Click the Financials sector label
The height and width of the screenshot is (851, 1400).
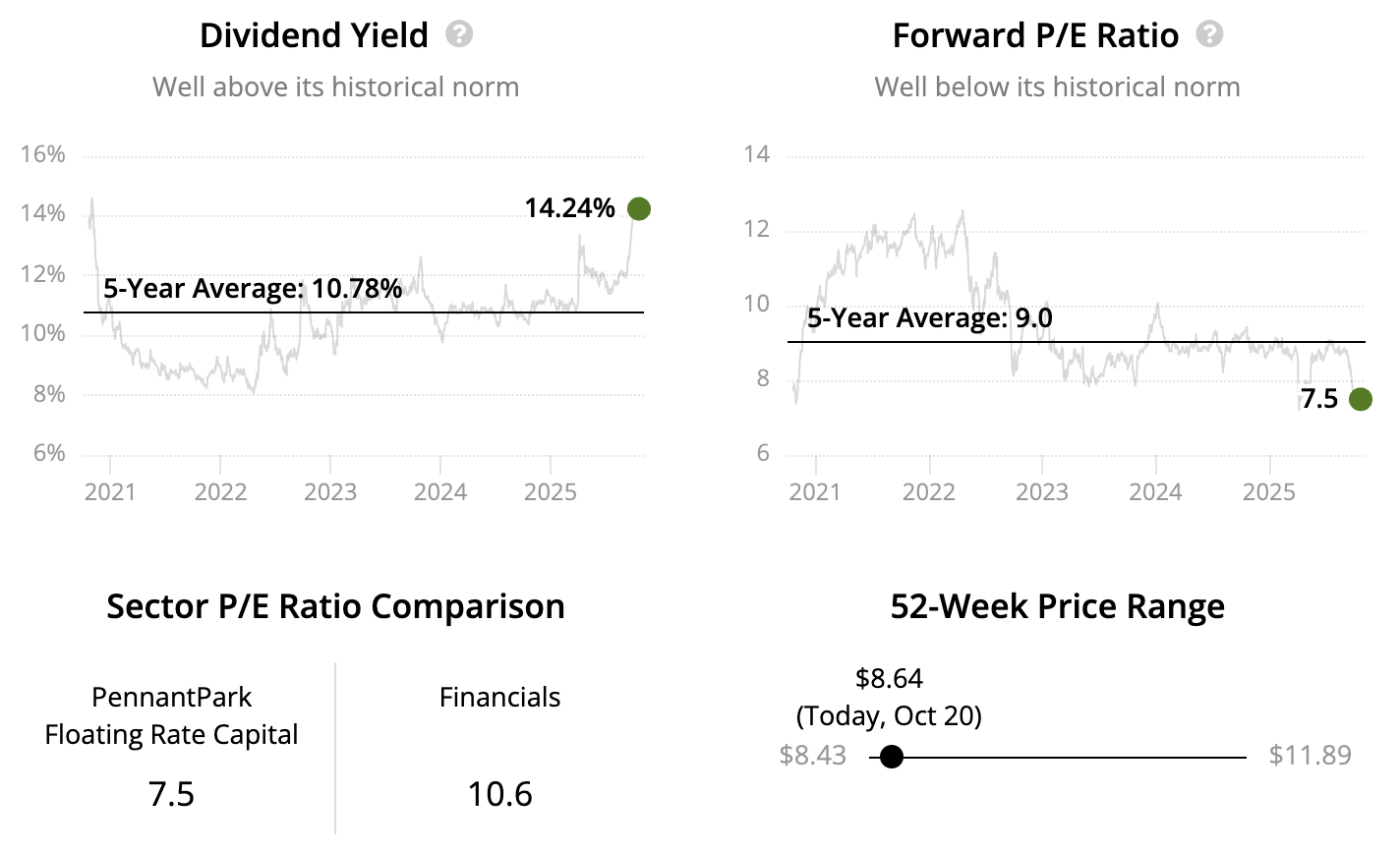pos(499,698)
